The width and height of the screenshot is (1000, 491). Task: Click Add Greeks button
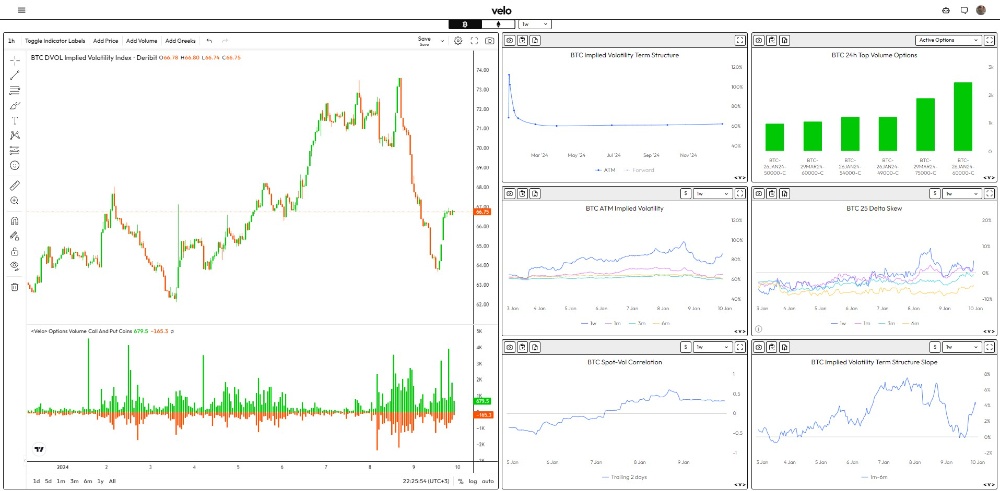[x=180, y=41]
